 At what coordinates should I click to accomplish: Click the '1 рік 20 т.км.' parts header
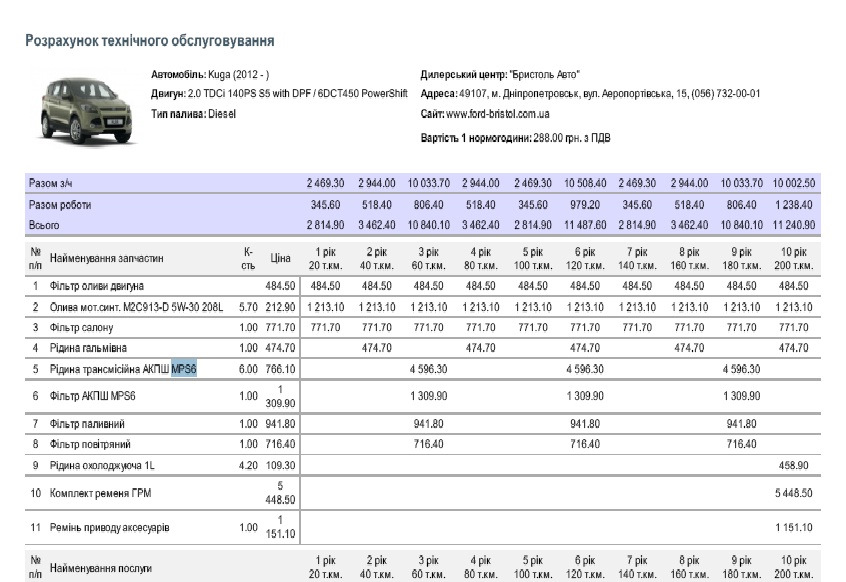point(325,258)
